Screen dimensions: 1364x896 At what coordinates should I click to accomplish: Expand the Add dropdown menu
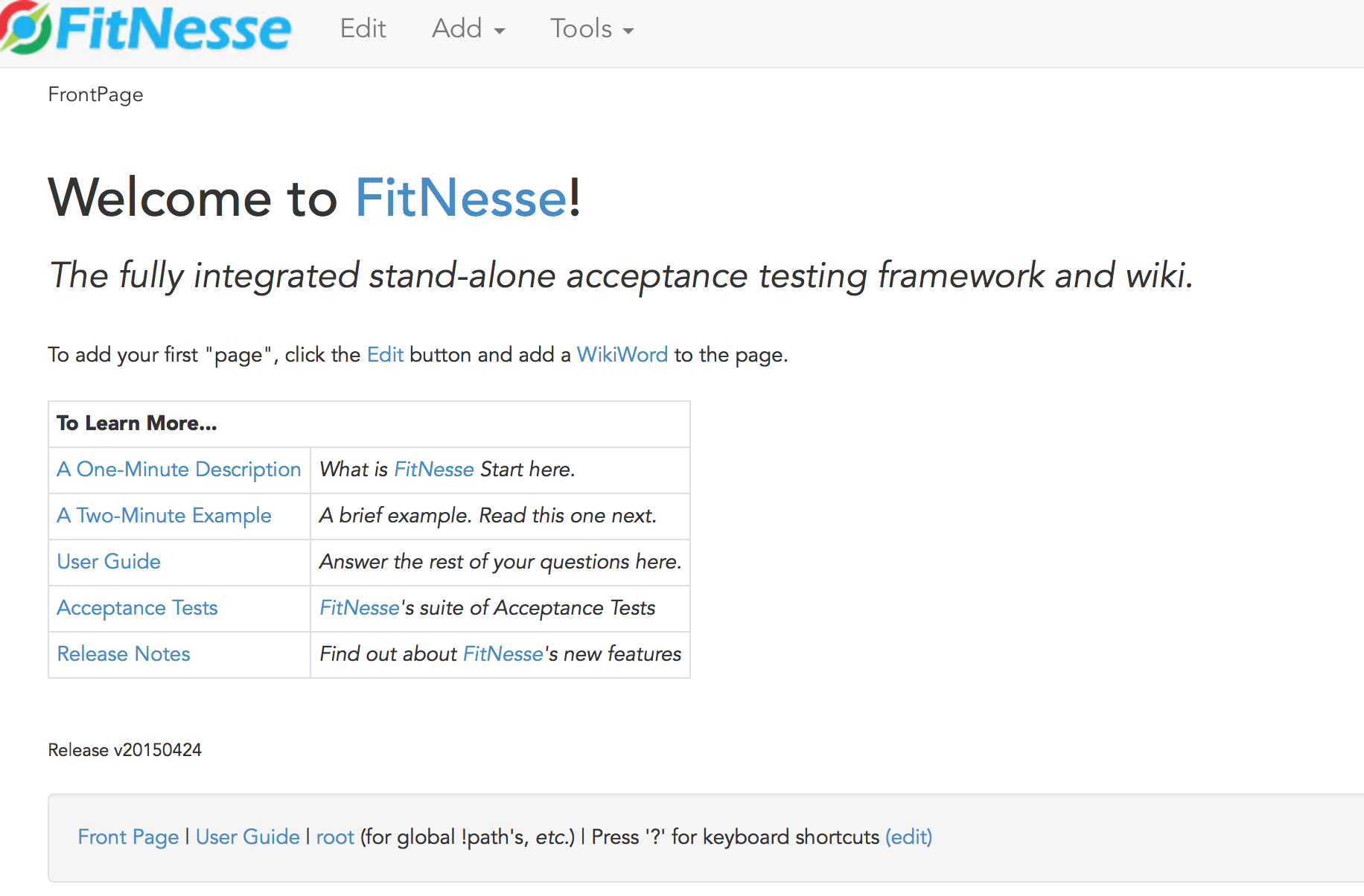click(x=468, y=29)
